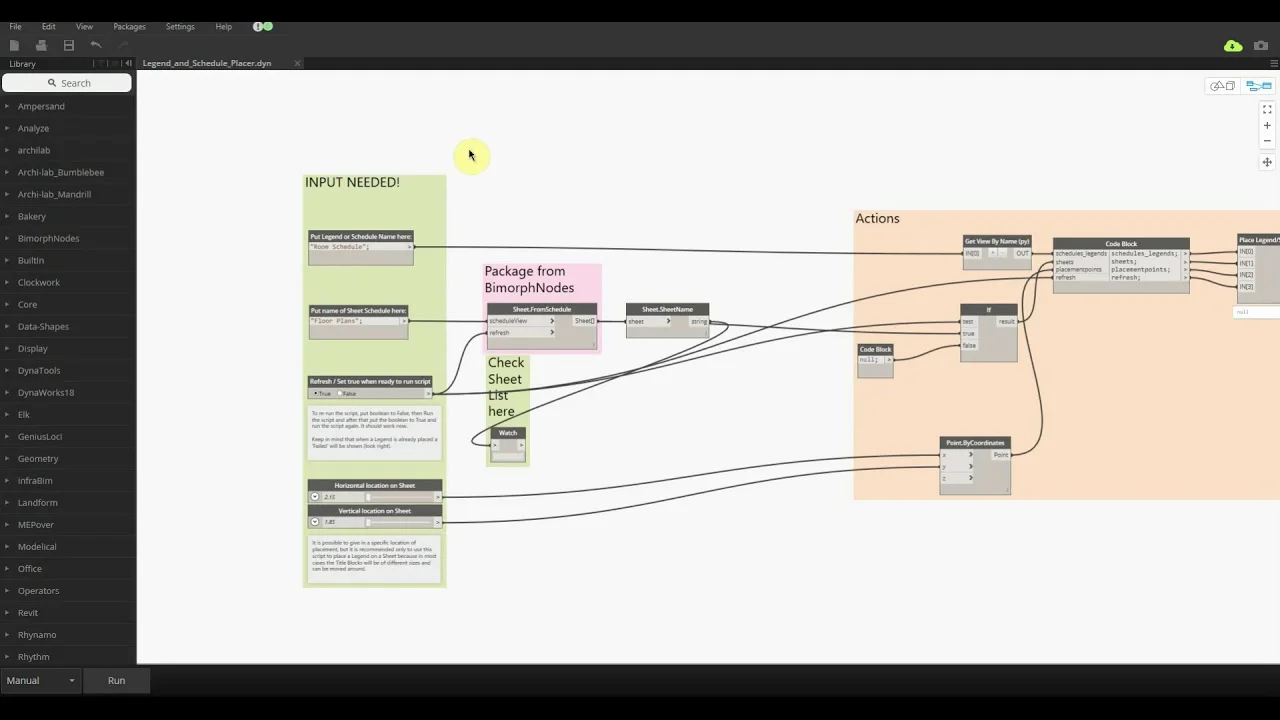
Task: Expand Vertical location slider settings chevron
Action: [x=315, y=522]
